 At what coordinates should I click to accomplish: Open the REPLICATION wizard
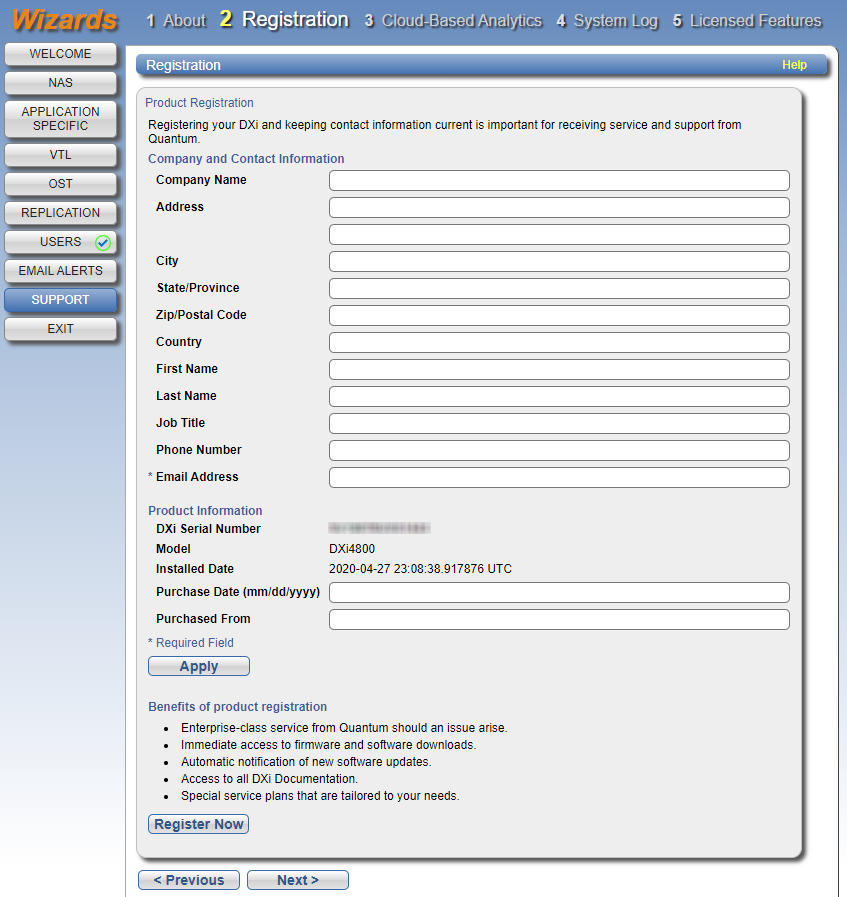click(x=60, y=213)
